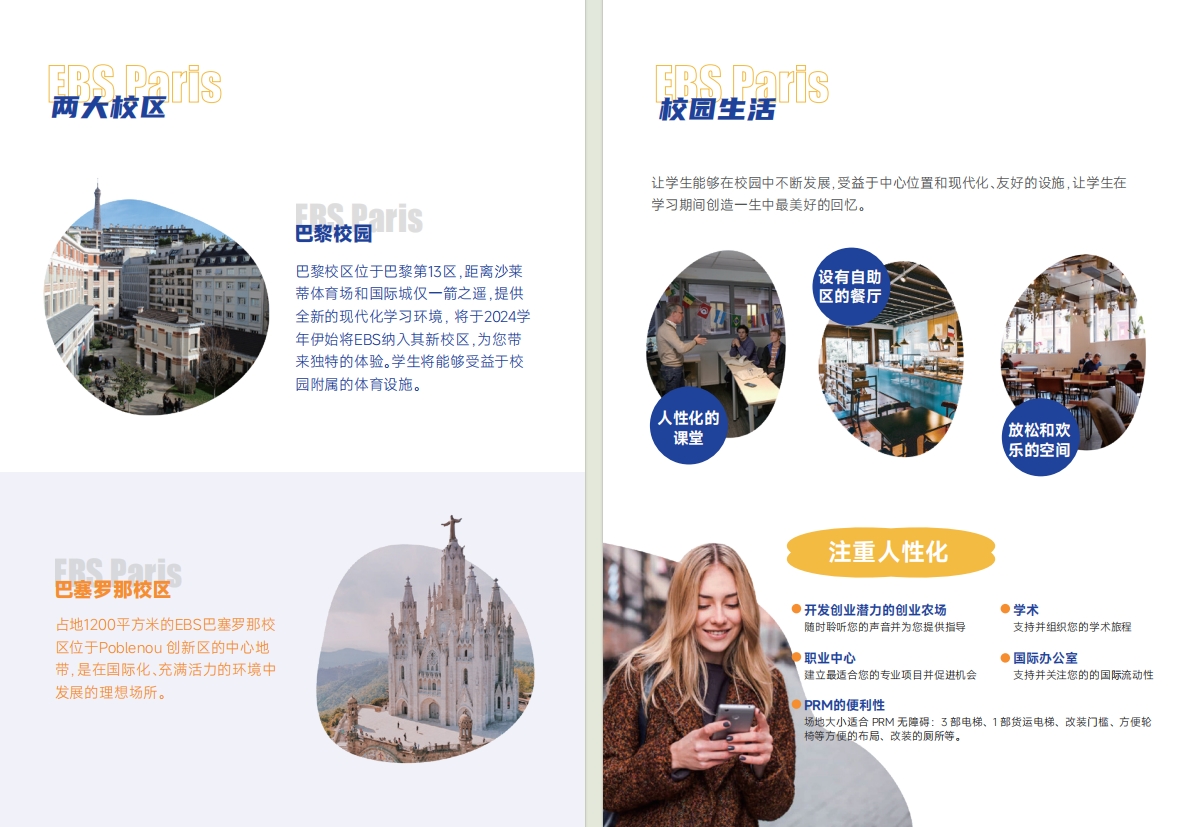Image resolution: width=1189 pixels, height=827 pixels.
Task: Click the line 场地大小适合 PRM 无障碍
Action: point(977,722)
